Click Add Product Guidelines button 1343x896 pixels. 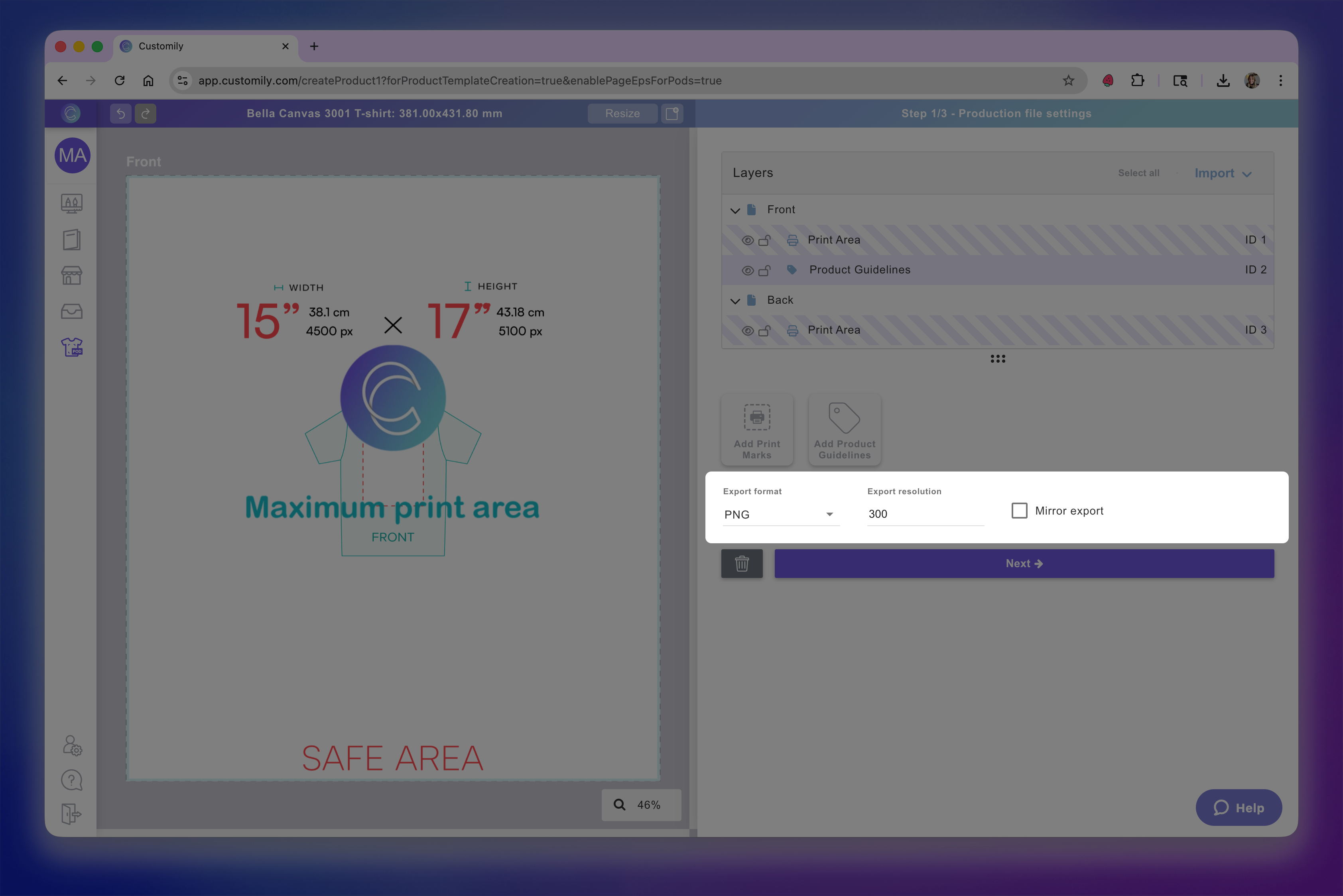[x=845, y=430]
